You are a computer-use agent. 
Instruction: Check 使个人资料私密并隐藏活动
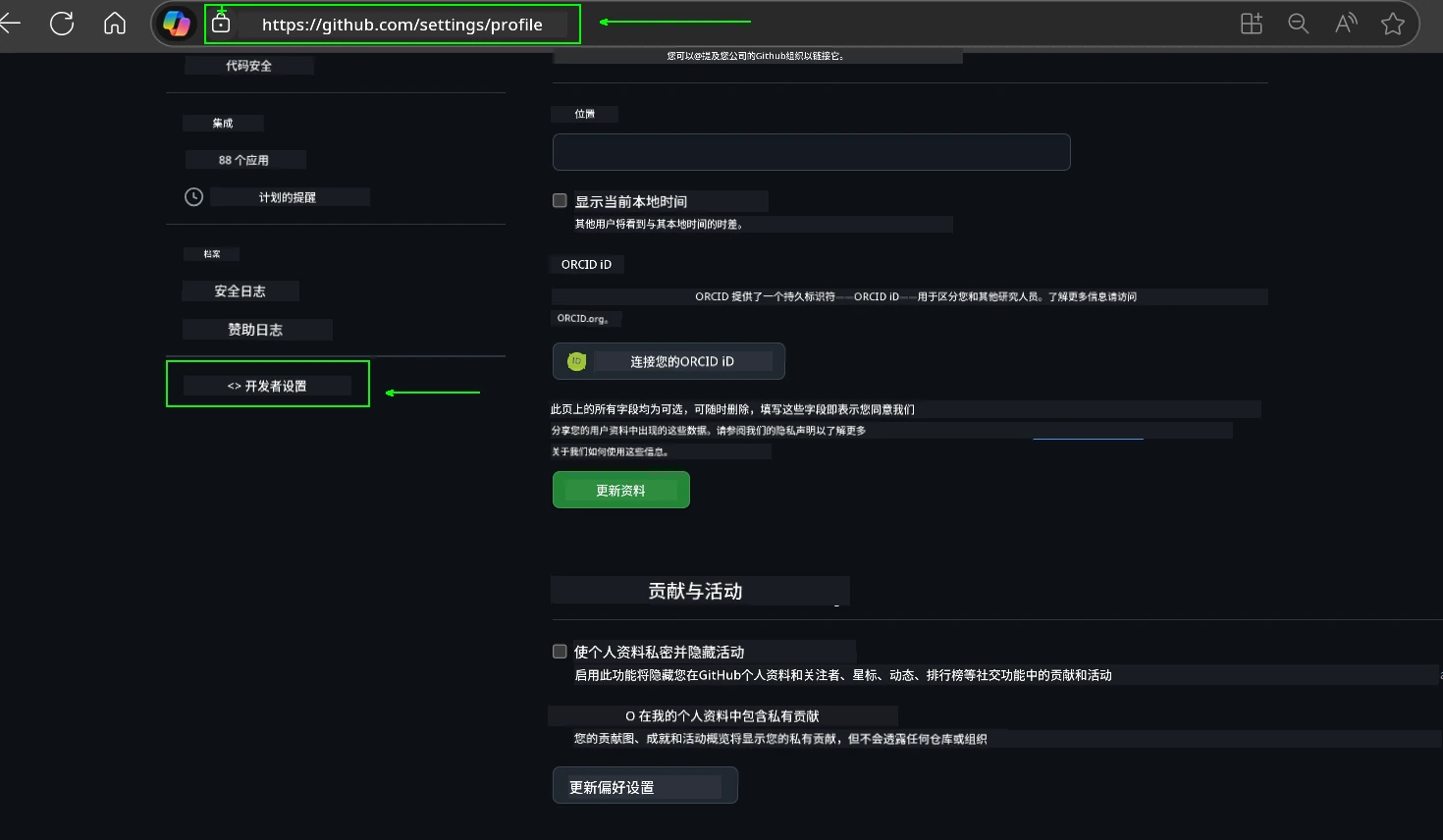560,651
